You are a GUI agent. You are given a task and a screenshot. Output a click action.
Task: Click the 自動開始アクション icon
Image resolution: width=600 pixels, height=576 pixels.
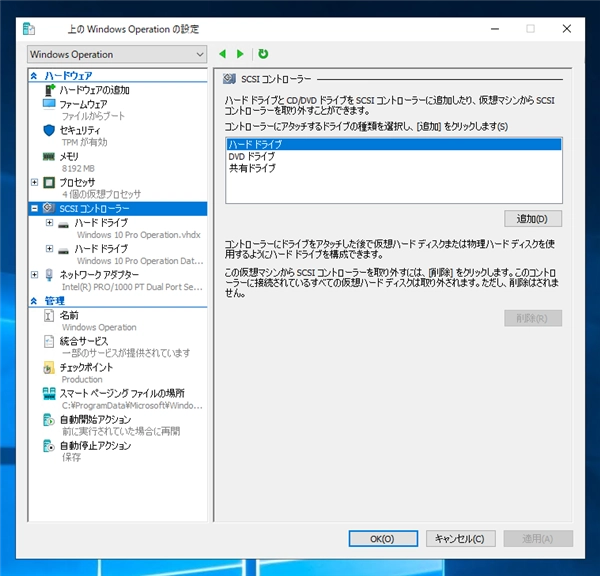(49, 419)
